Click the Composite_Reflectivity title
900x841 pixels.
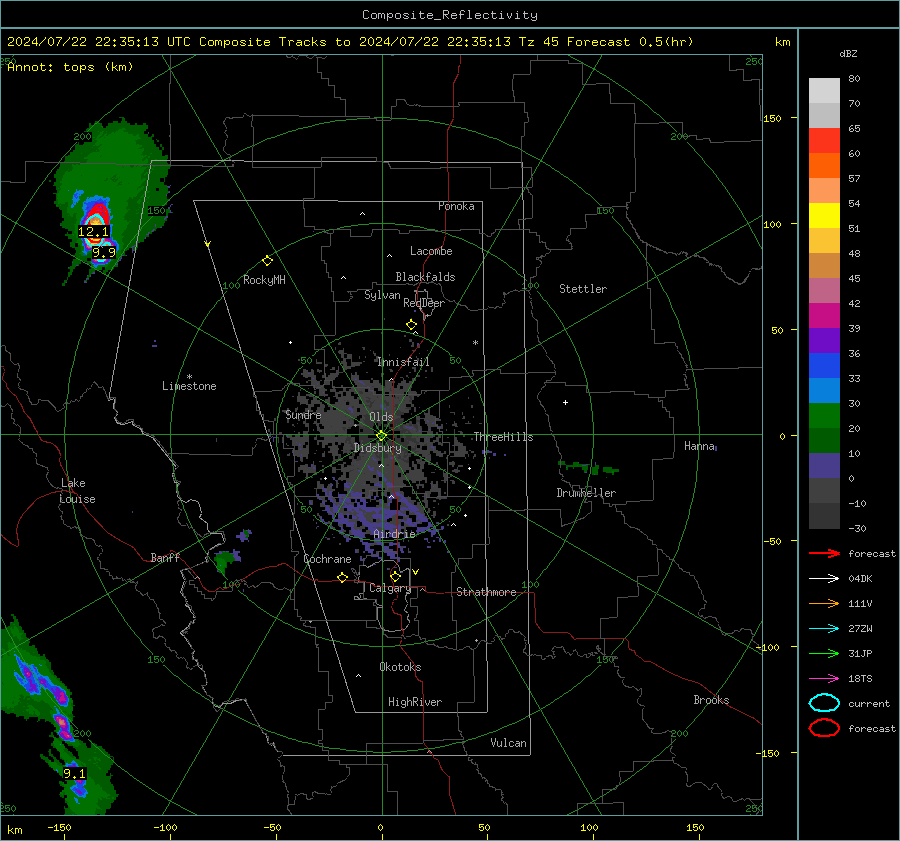tap(450, 15)
